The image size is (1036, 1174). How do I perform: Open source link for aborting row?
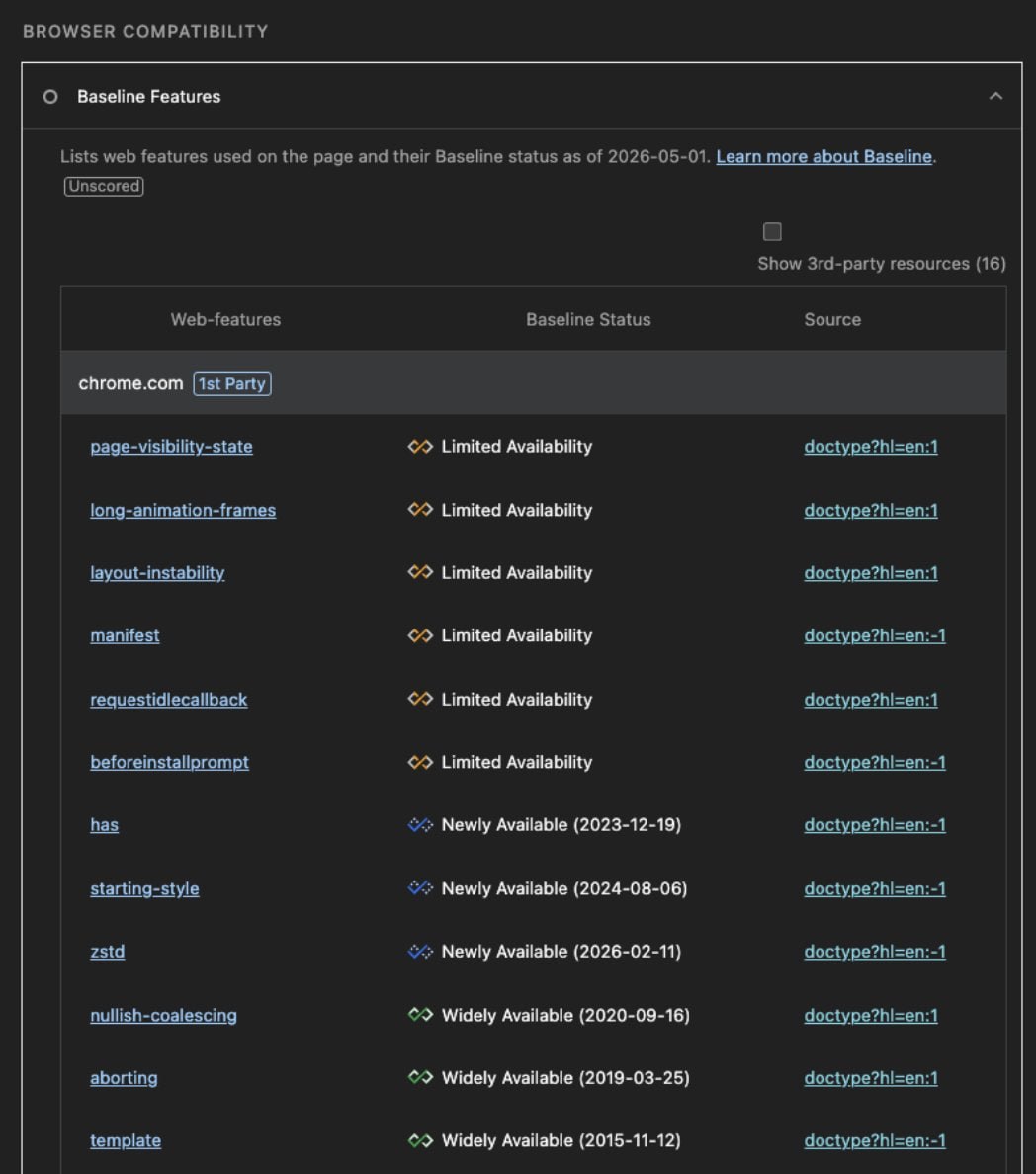871,1078
